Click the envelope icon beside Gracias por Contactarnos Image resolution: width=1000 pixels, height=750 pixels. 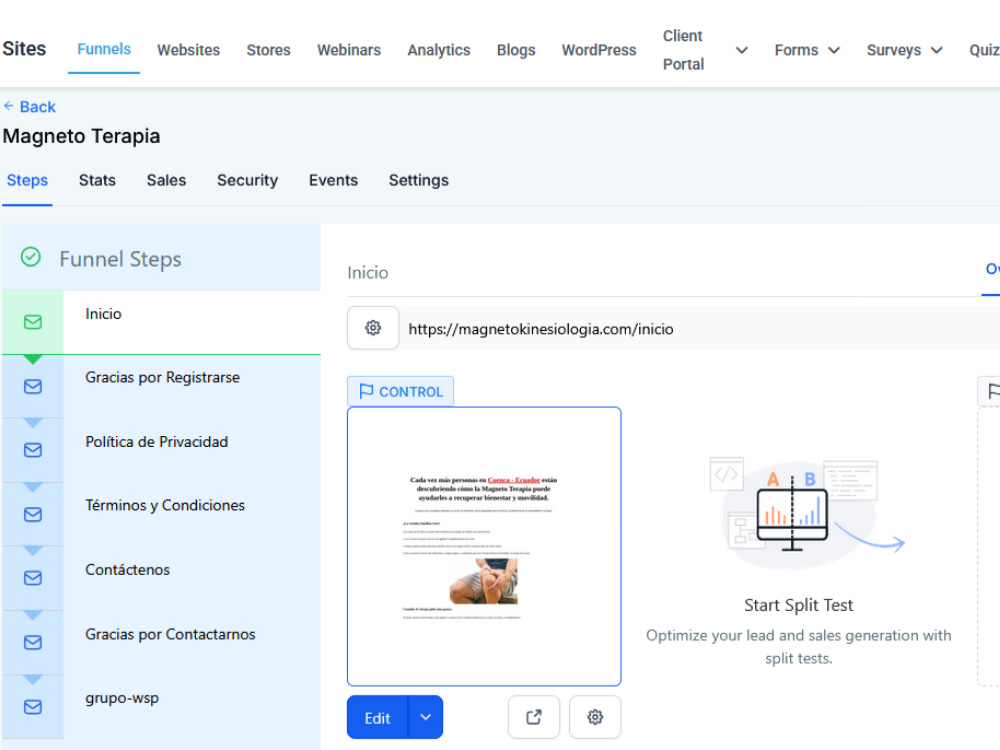click(x=33, y=642)
